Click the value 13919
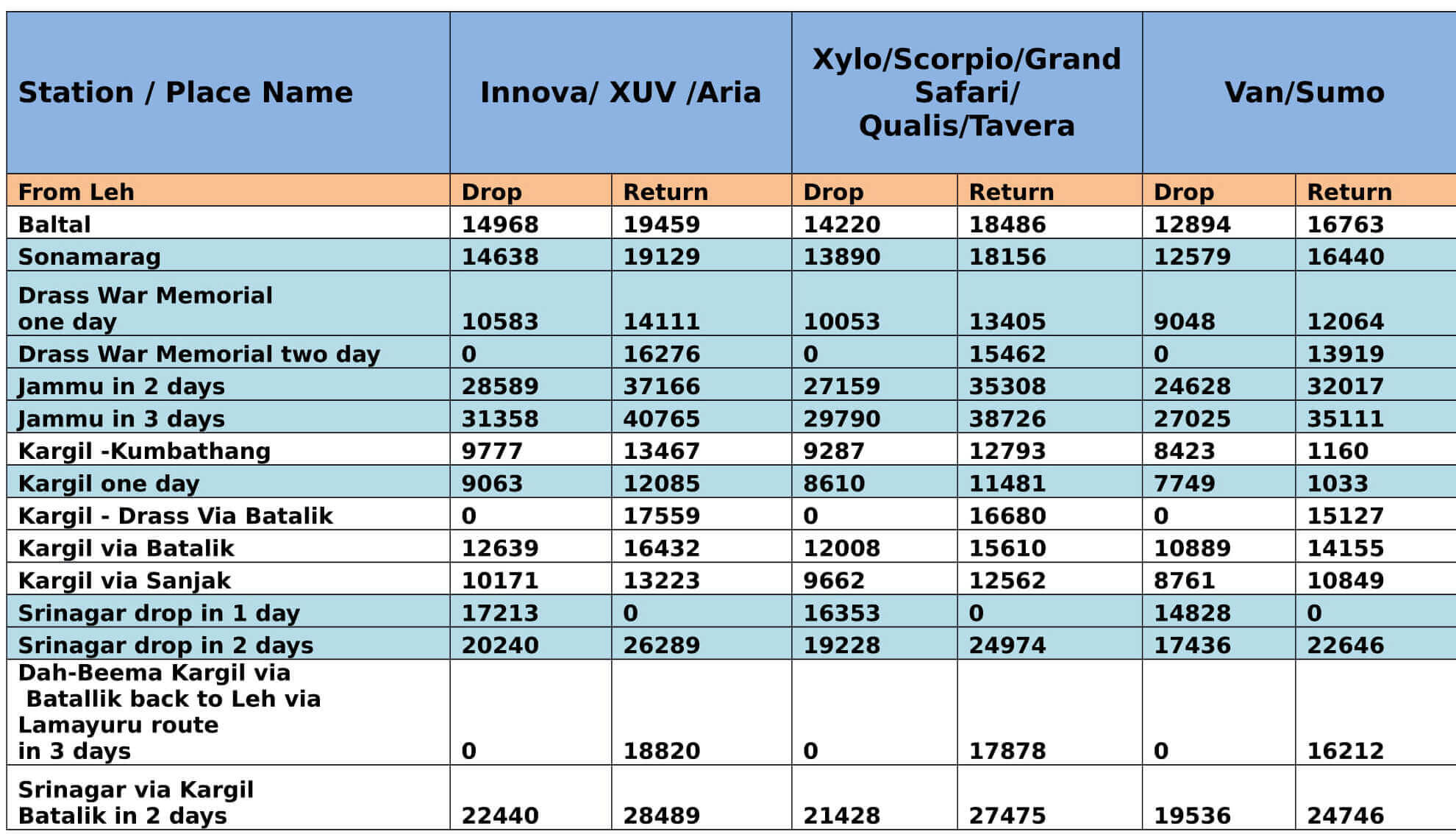1456x834 pixels. point(1346,354)
